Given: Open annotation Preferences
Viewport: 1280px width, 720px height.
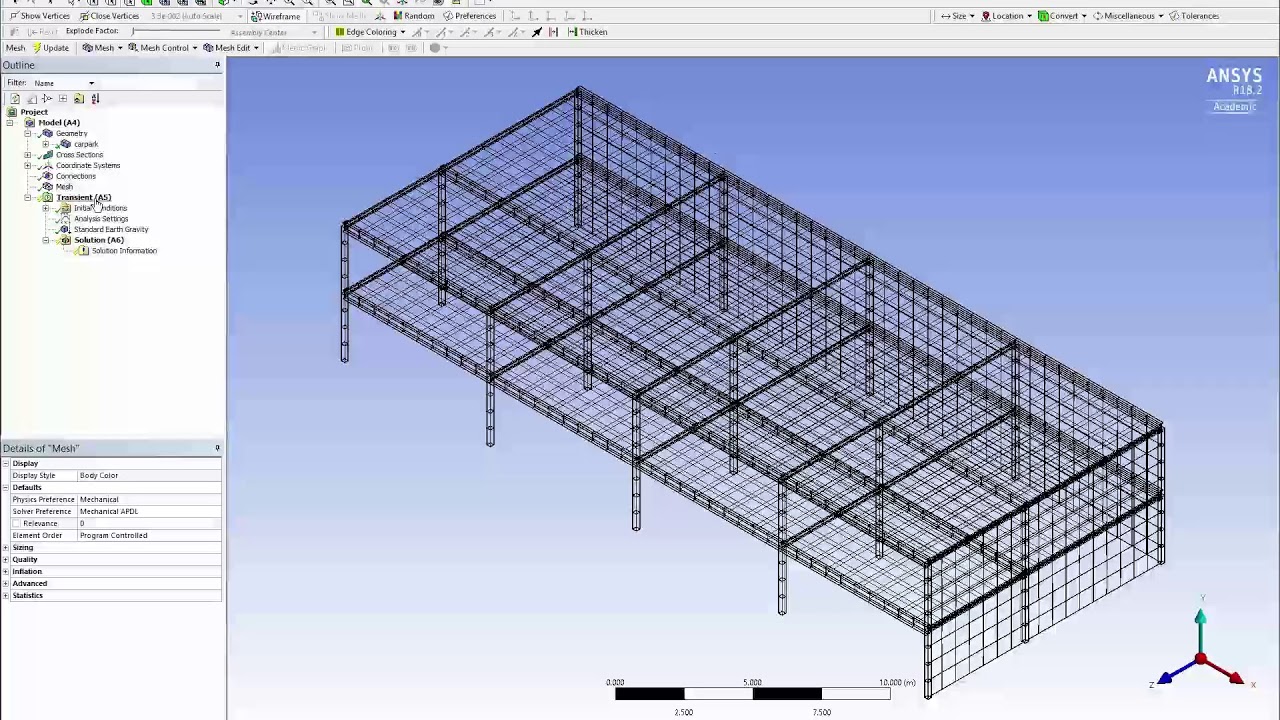Looking at the screenshot, I should tap(469, 16).
